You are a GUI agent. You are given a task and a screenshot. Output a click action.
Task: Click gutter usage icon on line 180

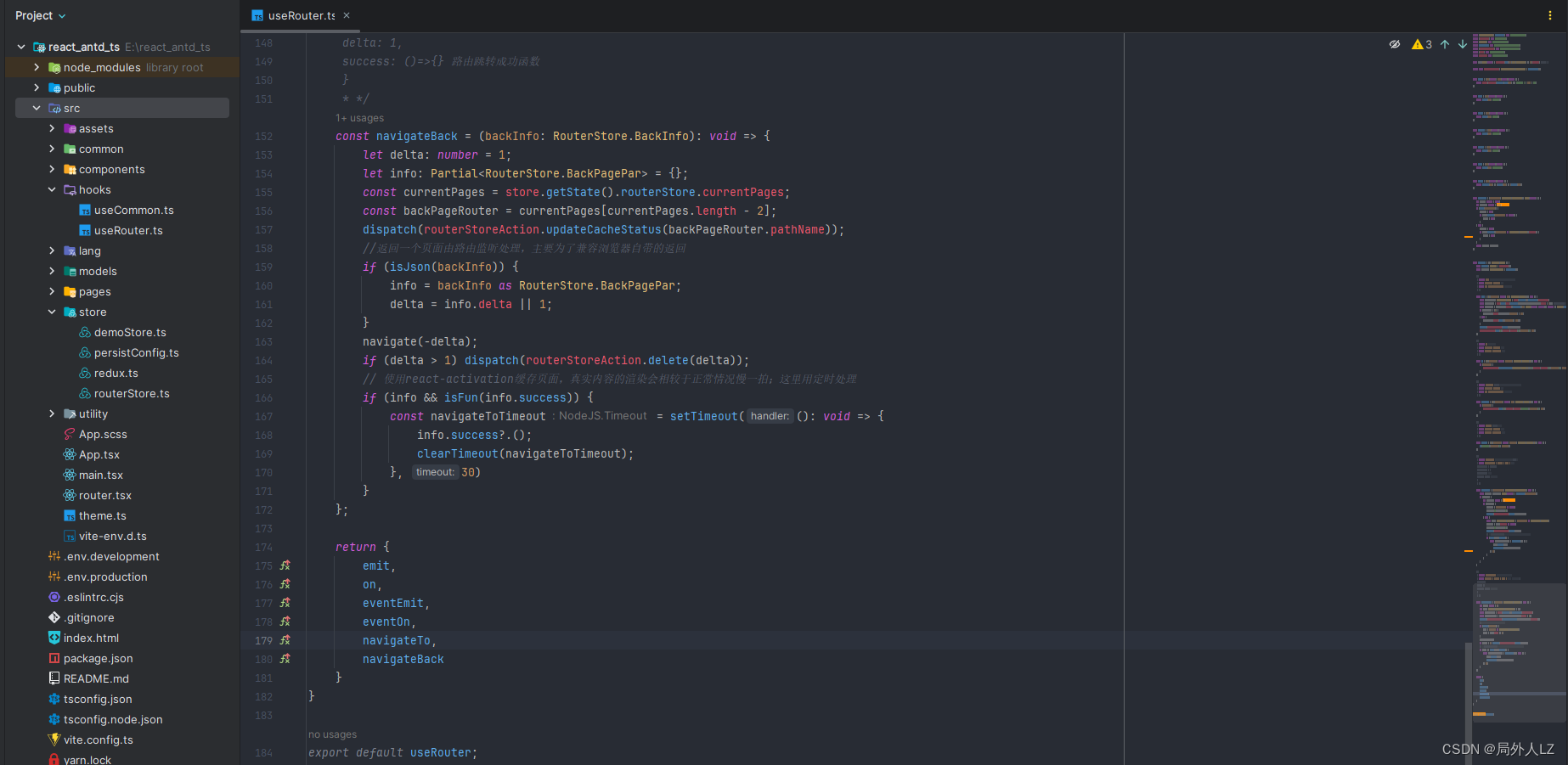click(285, 659)
